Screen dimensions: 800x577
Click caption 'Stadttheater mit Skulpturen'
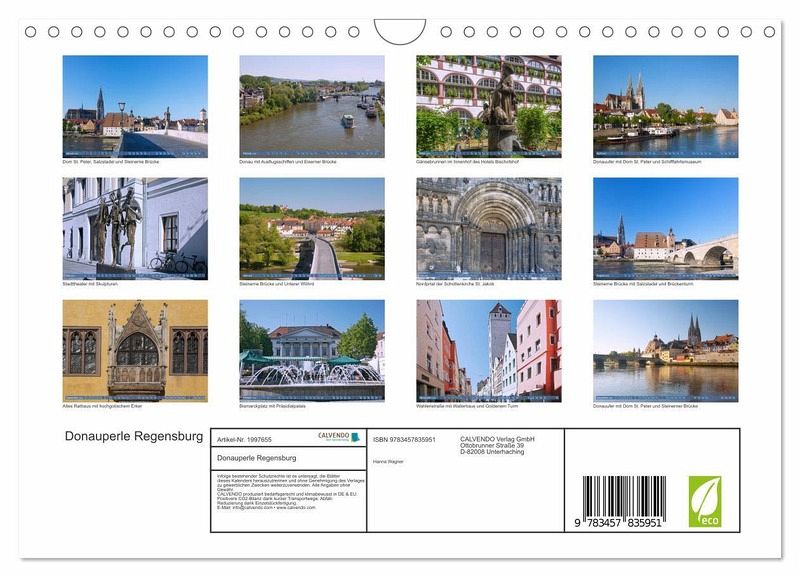(90, 284)
